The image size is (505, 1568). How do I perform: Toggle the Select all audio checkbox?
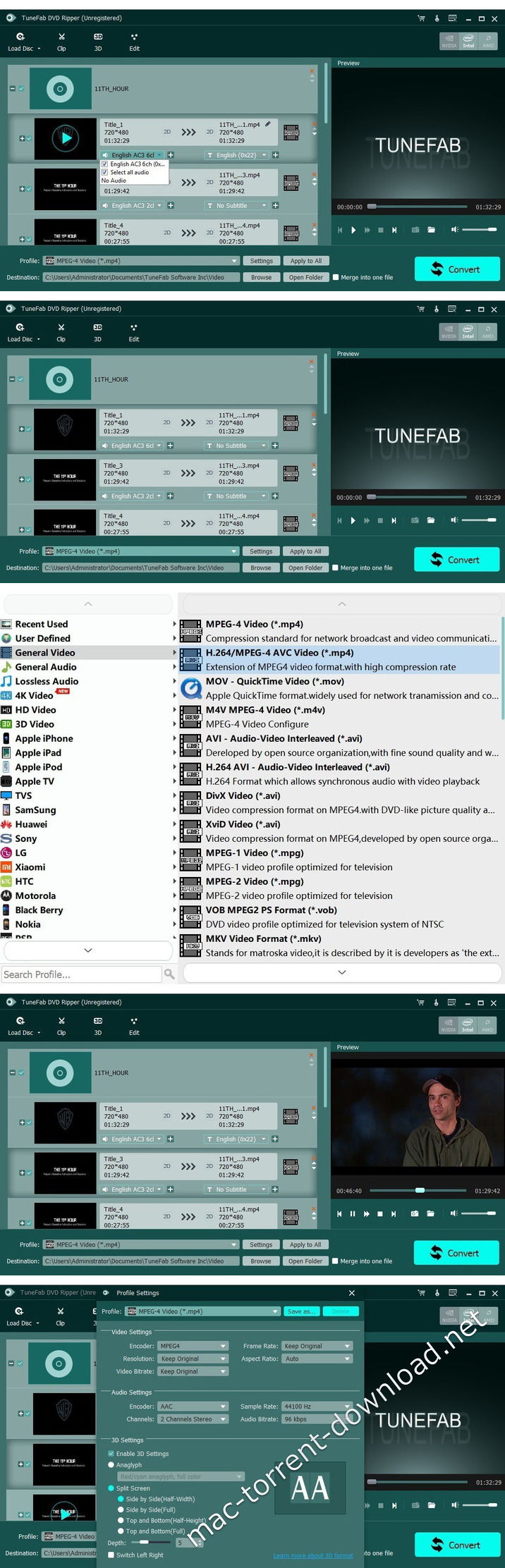coord(104,172)
